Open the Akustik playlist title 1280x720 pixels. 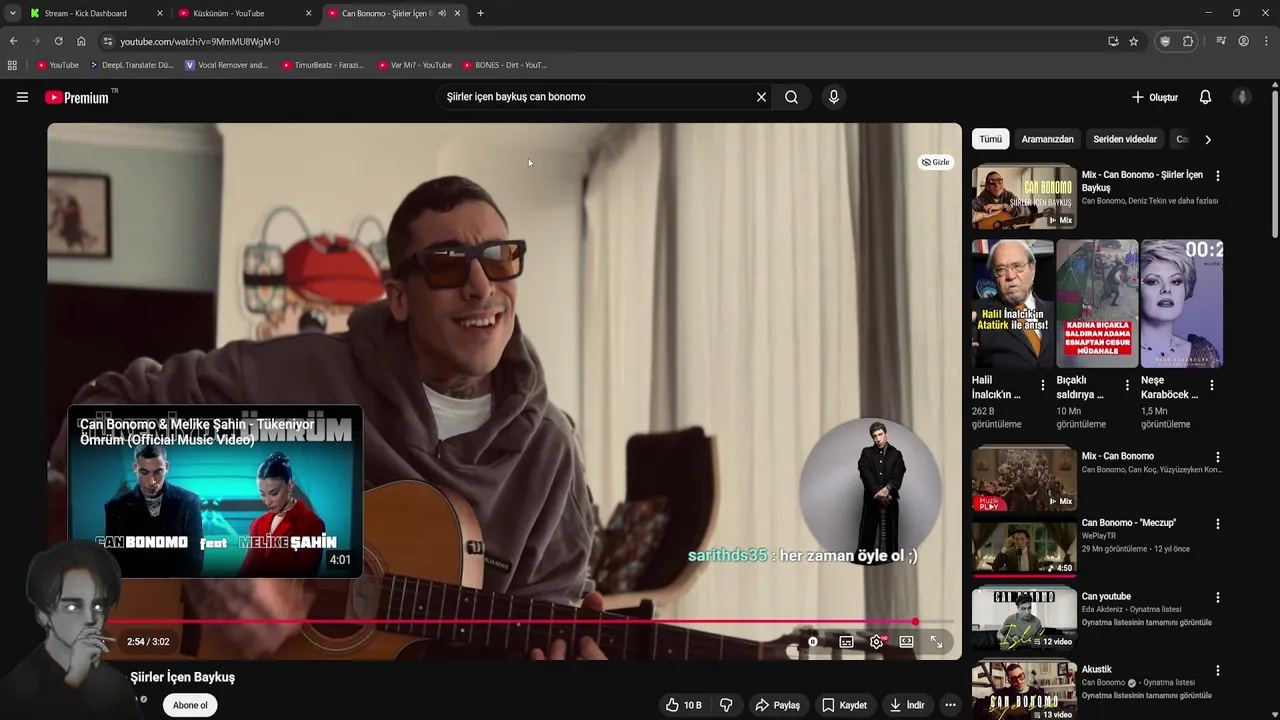1096,669
